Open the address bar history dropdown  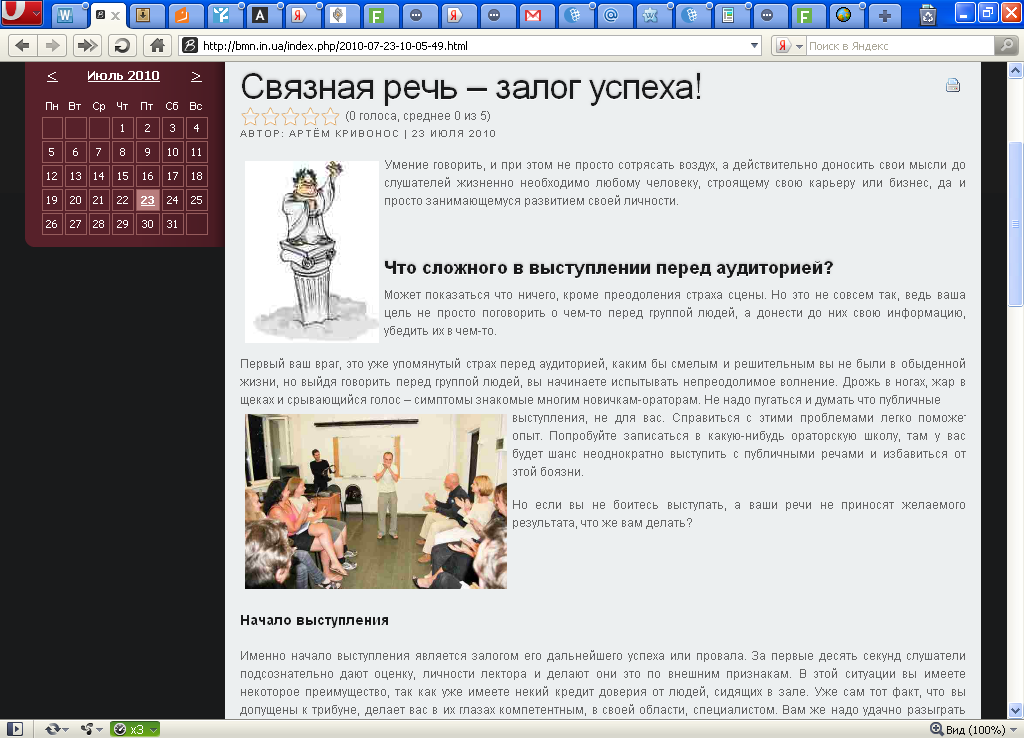click(x=753, y=44)
